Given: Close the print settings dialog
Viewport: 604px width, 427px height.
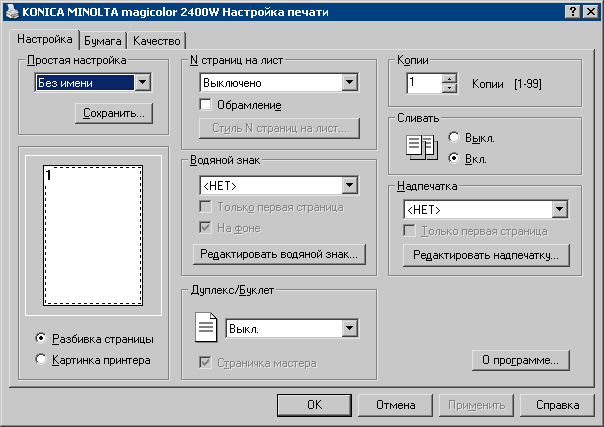Looking at the screenshot, I should (x=591, y=12).
